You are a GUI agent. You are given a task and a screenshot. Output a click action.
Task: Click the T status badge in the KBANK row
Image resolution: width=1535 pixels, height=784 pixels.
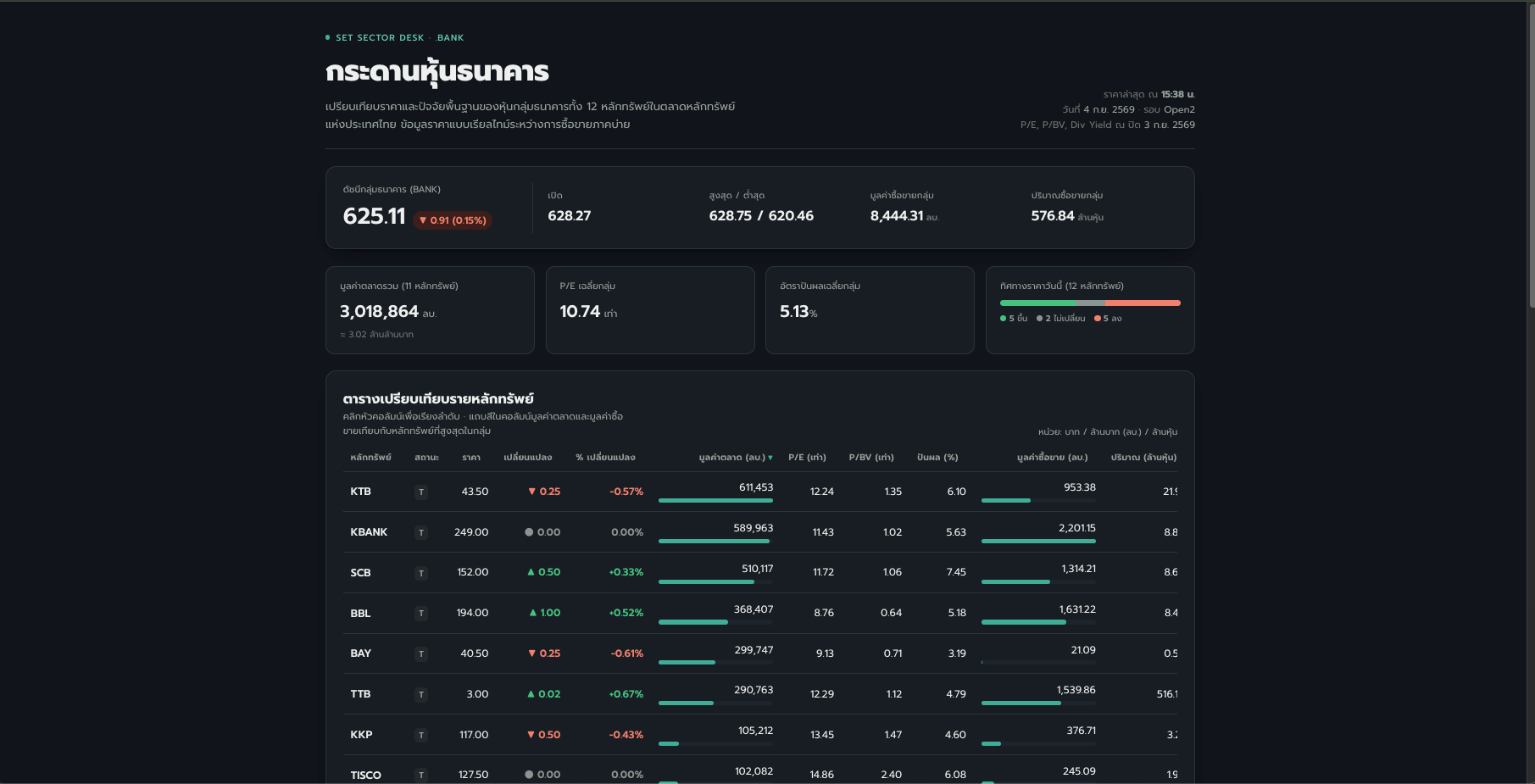421,533
